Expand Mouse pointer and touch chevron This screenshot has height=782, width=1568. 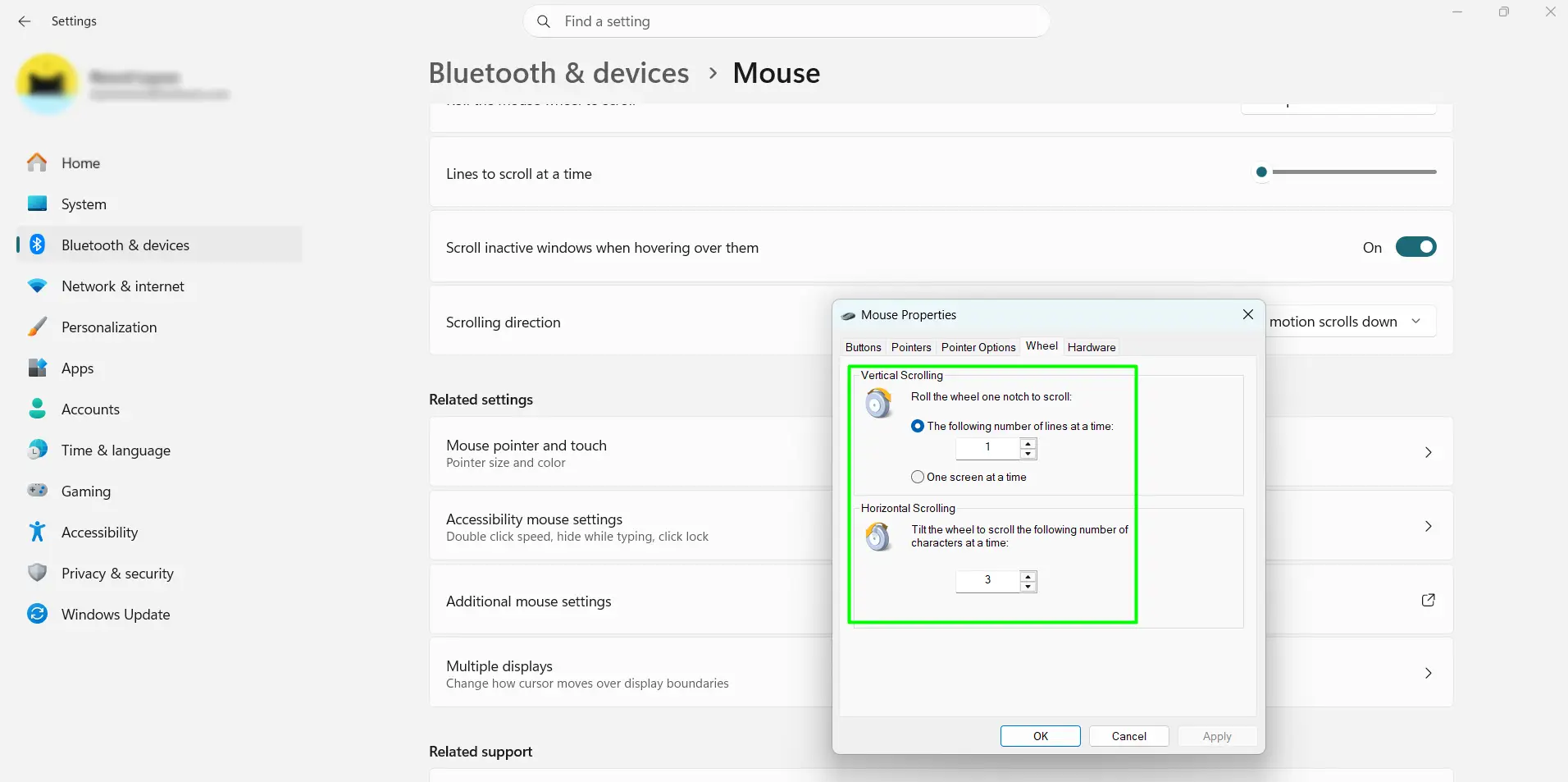coord(1428,452)
